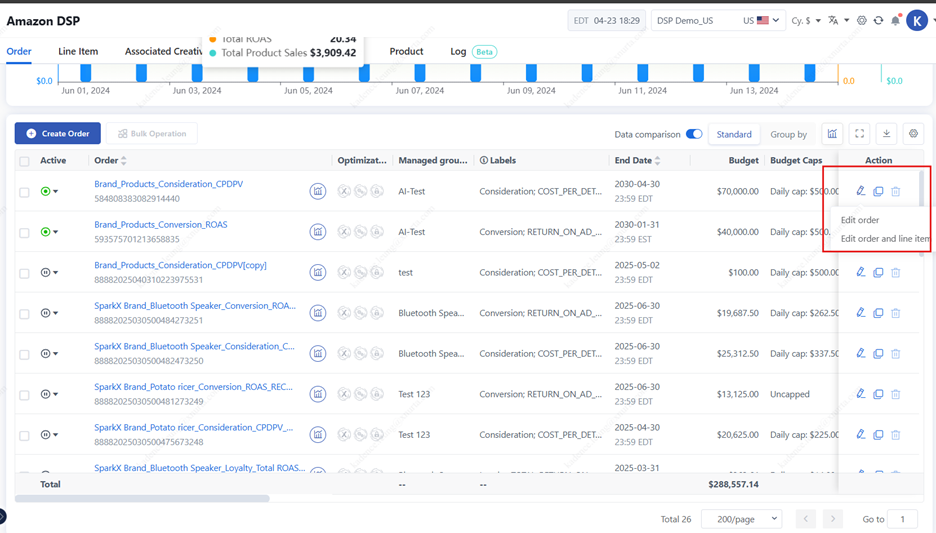The height and width of the screenshot is (533, 936).
Task: Enter fullscreen view of the table
Action: pyautogui.click(x=859, y=134)
